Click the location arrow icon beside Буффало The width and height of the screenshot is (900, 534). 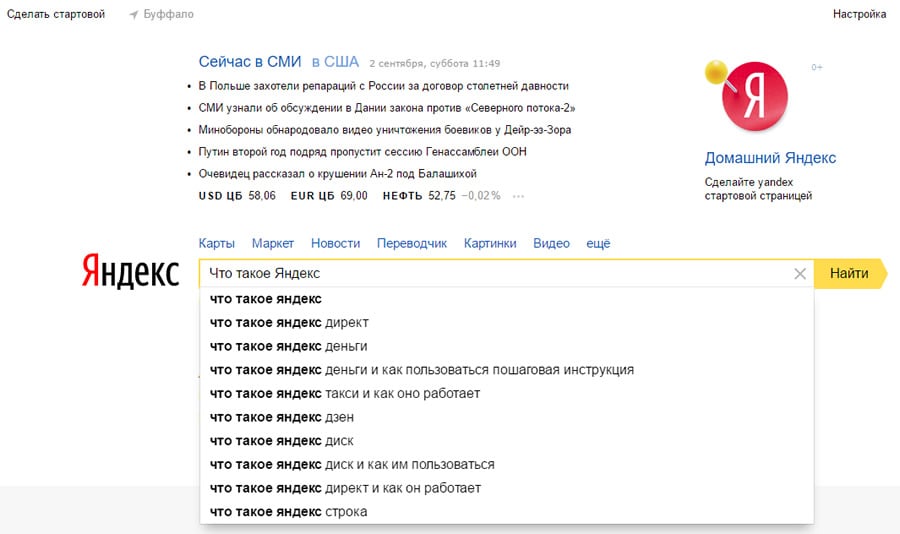point(134,14)
